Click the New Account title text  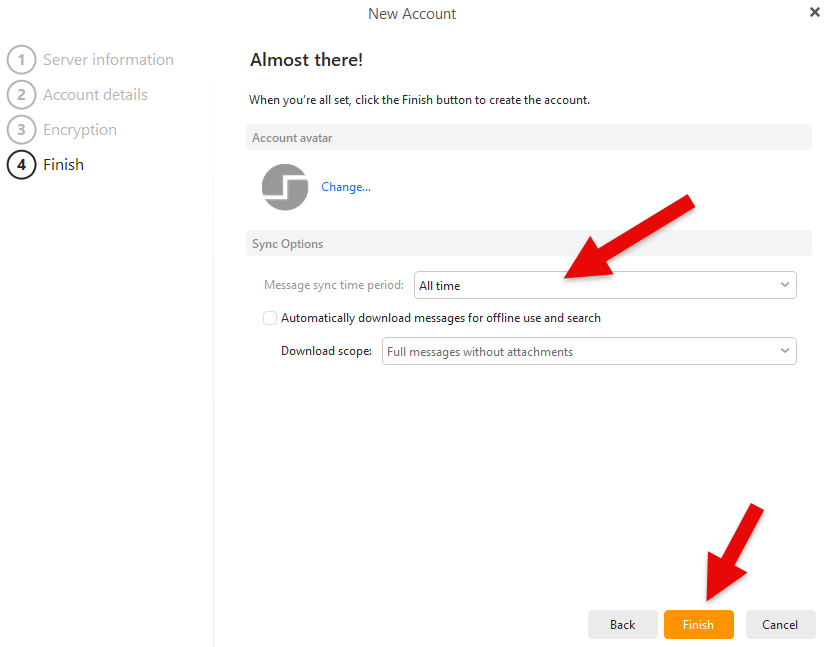(x=412, y=14)
